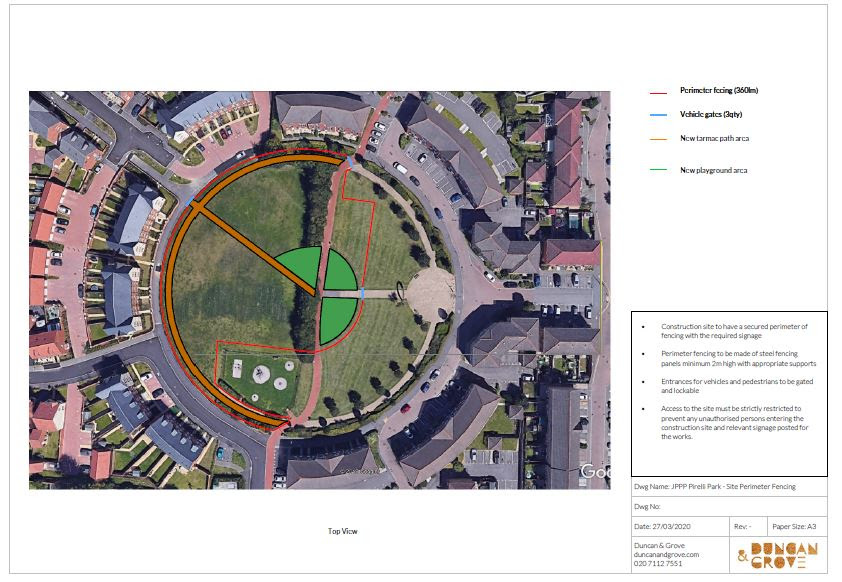Click the blue vehicle gates legend line

click(x=657, y=115)
